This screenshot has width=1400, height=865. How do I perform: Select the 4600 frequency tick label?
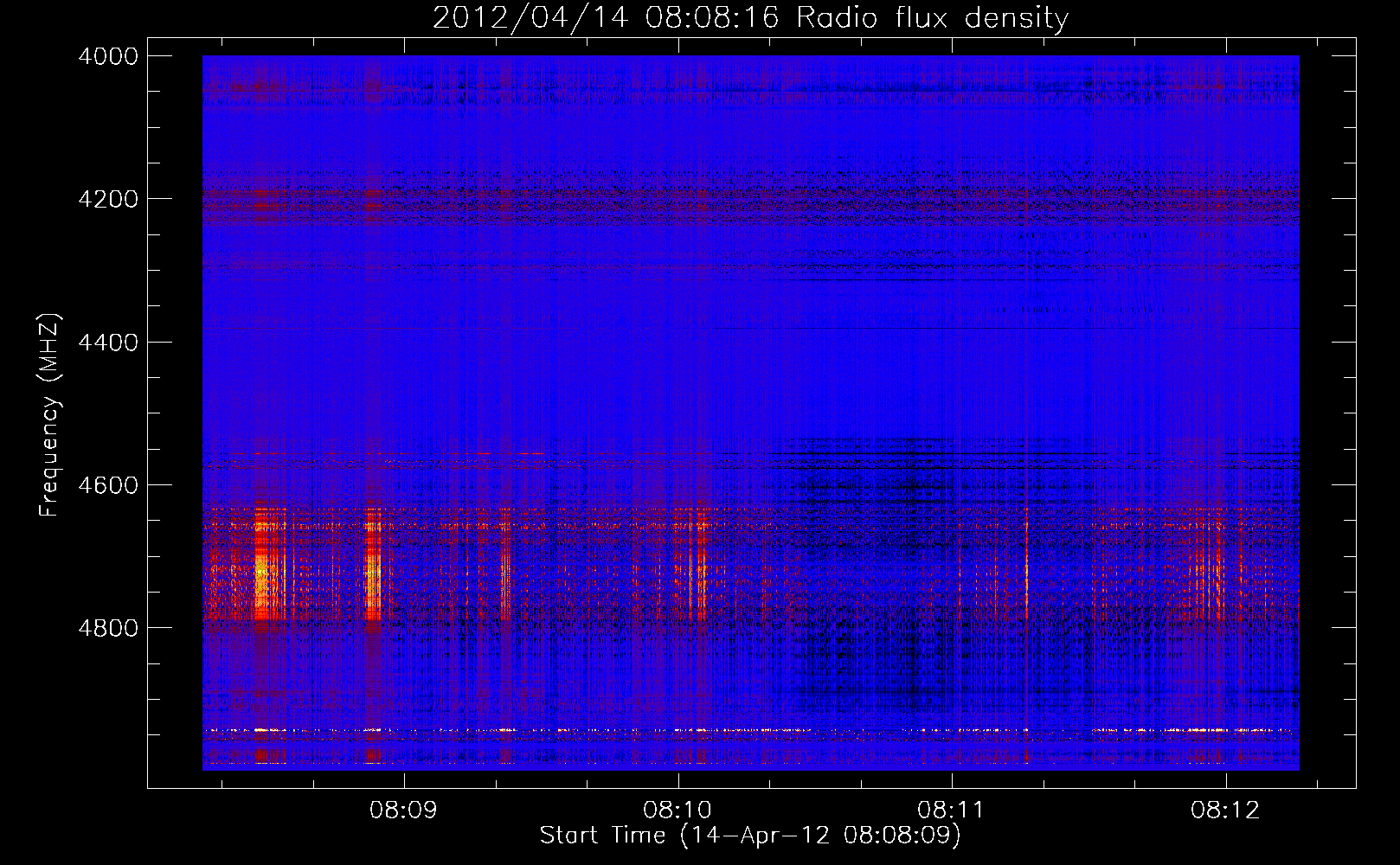(x=108, y=485)
